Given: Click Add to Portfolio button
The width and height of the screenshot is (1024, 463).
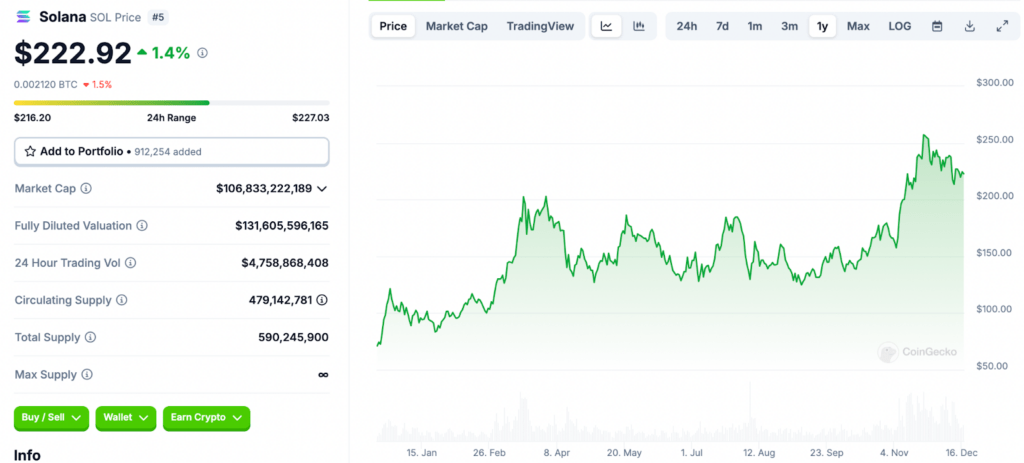Looking at the screenshot, I should pyautogui.click(x=171, y=151).
